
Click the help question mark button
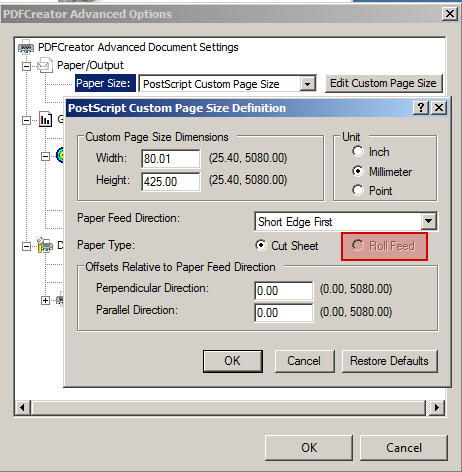(x=421, y=108)
